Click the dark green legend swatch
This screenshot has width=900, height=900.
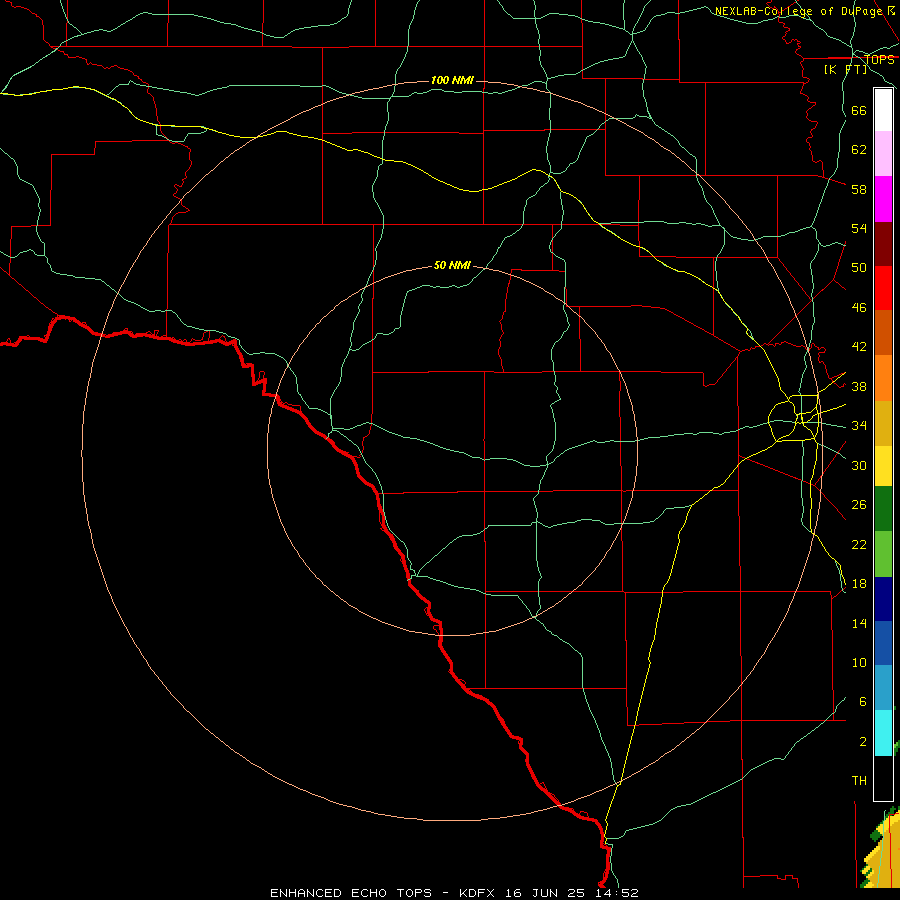point(883,509)
